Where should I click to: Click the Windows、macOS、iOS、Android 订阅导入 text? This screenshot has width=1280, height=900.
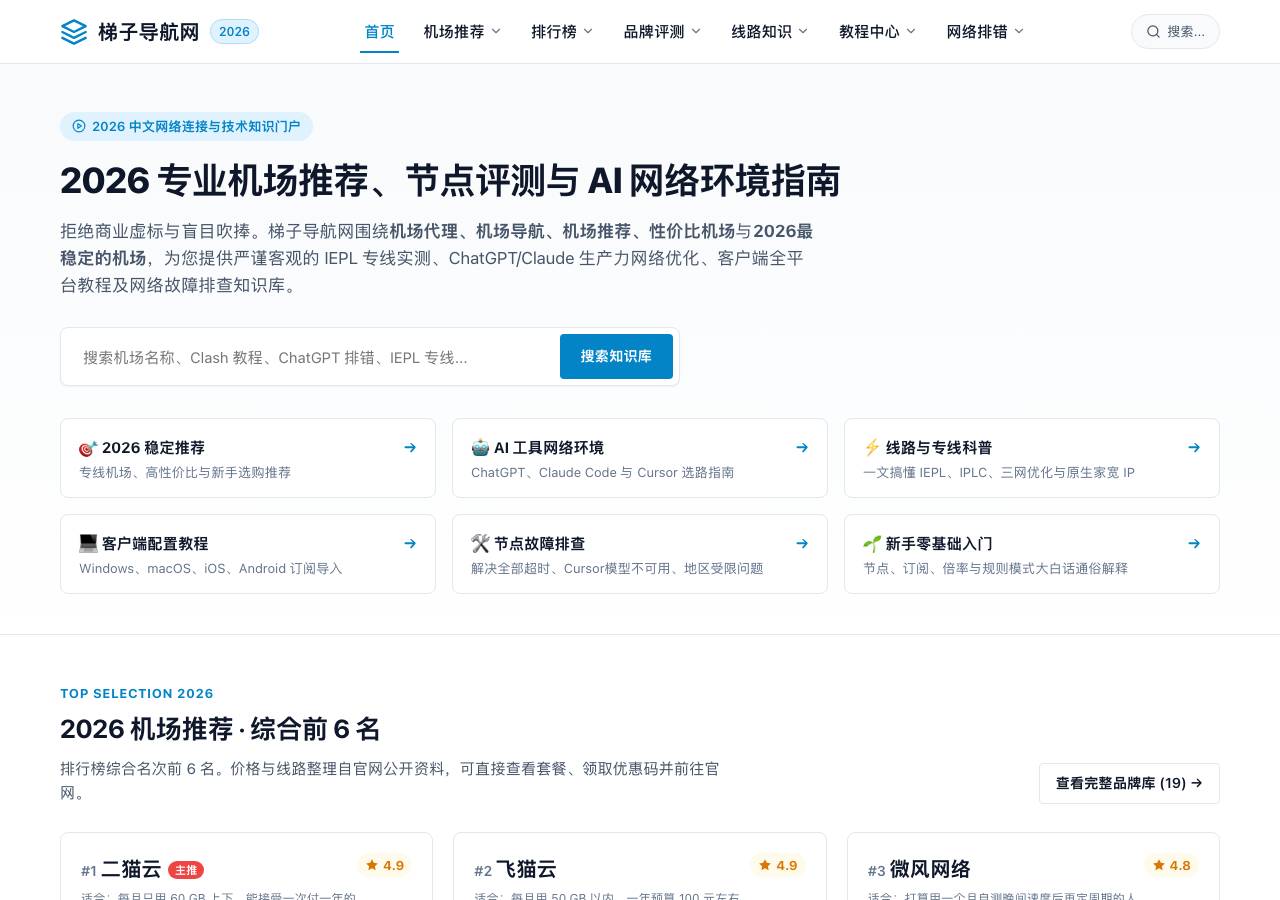(x=211, y=568)
